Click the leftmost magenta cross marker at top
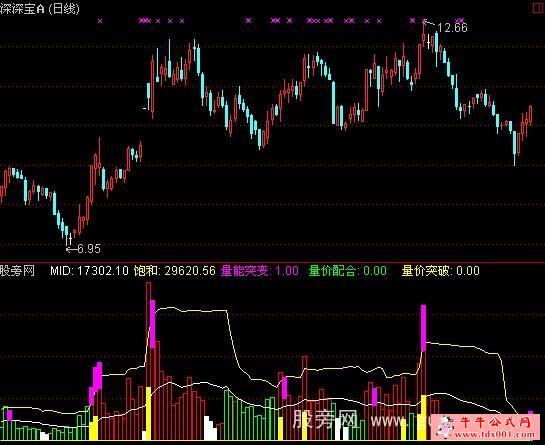The height and width of the screenshot is (445, 545). pyautogui.click(x=100, y=21)
